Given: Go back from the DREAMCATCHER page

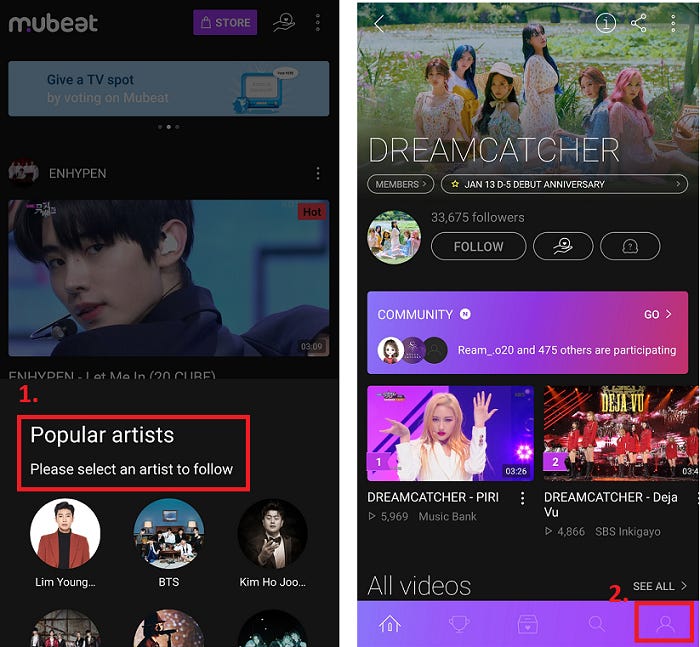Looking at the screenshot, I should (x=379, y=23).
